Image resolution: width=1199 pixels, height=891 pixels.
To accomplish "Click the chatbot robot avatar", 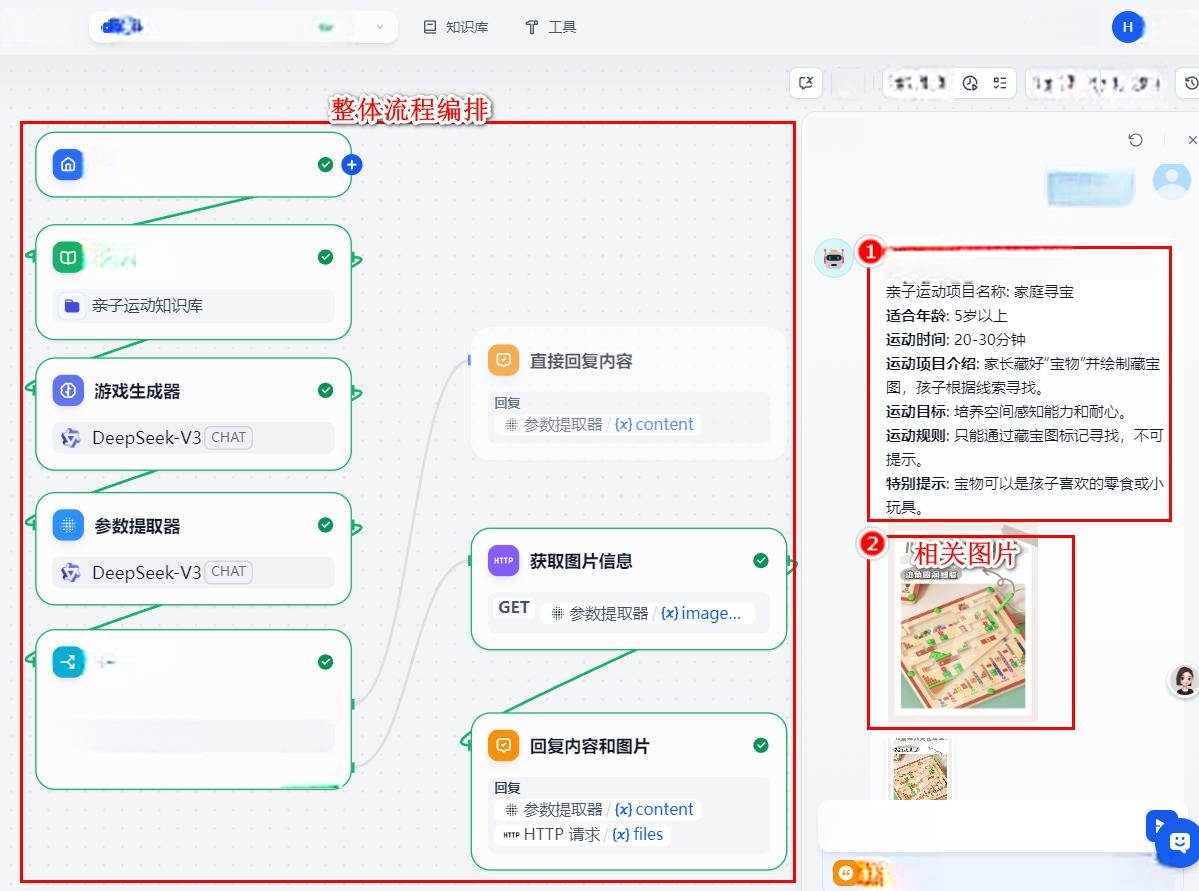I will tap(833, 258).
